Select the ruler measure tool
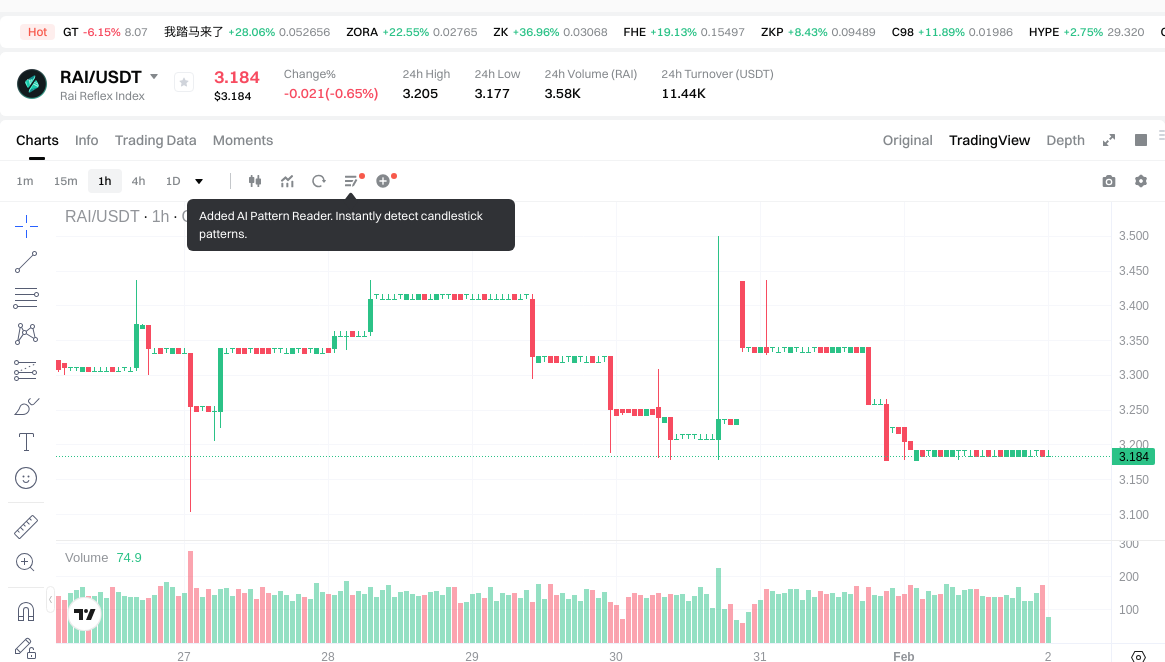This screenshot has height=662, width=1165. pyautogui.click(x=26, y=526)
